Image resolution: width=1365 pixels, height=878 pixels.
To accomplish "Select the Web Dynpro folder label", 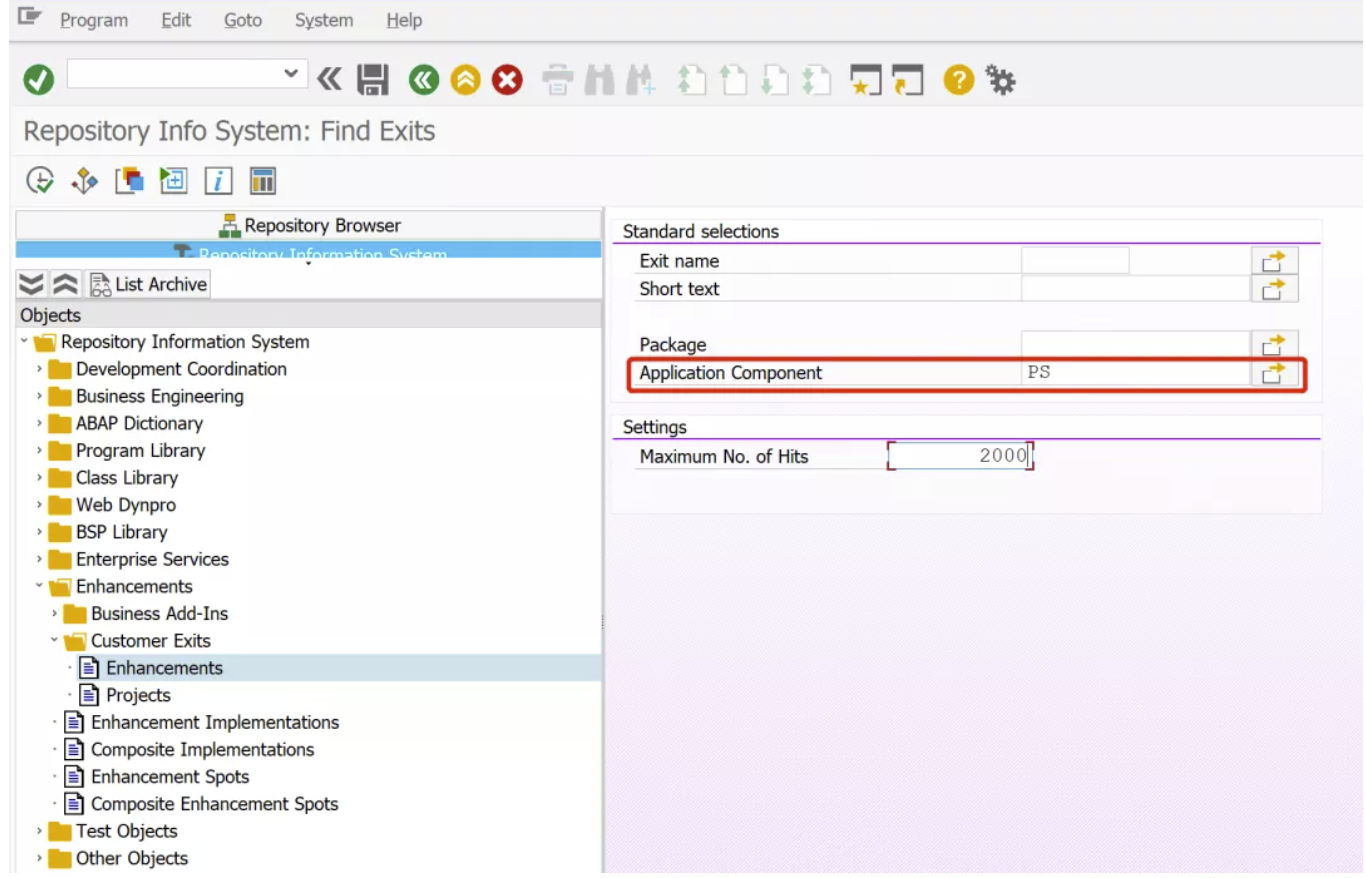I will pyautogui.click(x=126, y=505).
